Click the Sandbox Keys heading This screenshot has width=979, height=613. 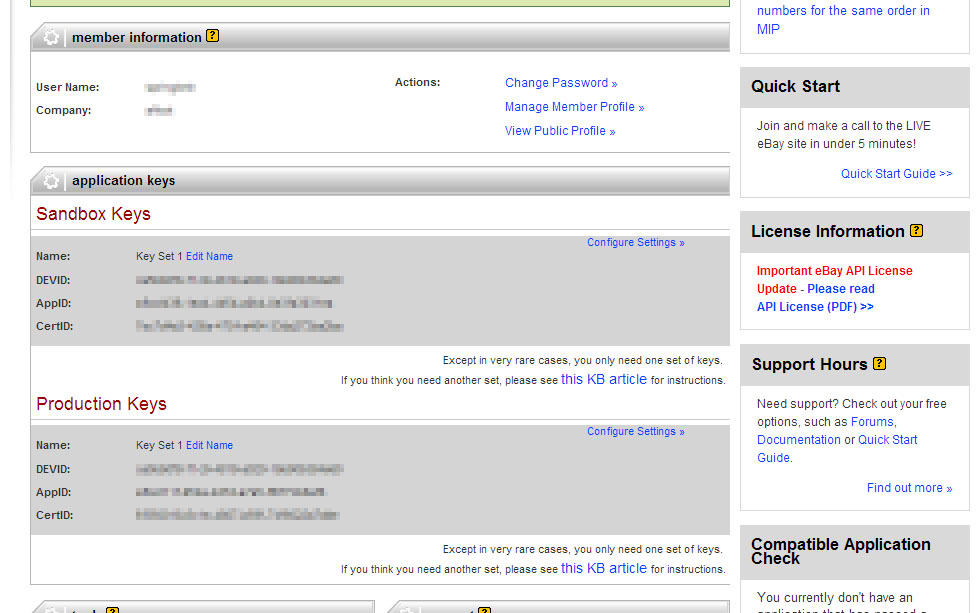click(x=93, y=213)
